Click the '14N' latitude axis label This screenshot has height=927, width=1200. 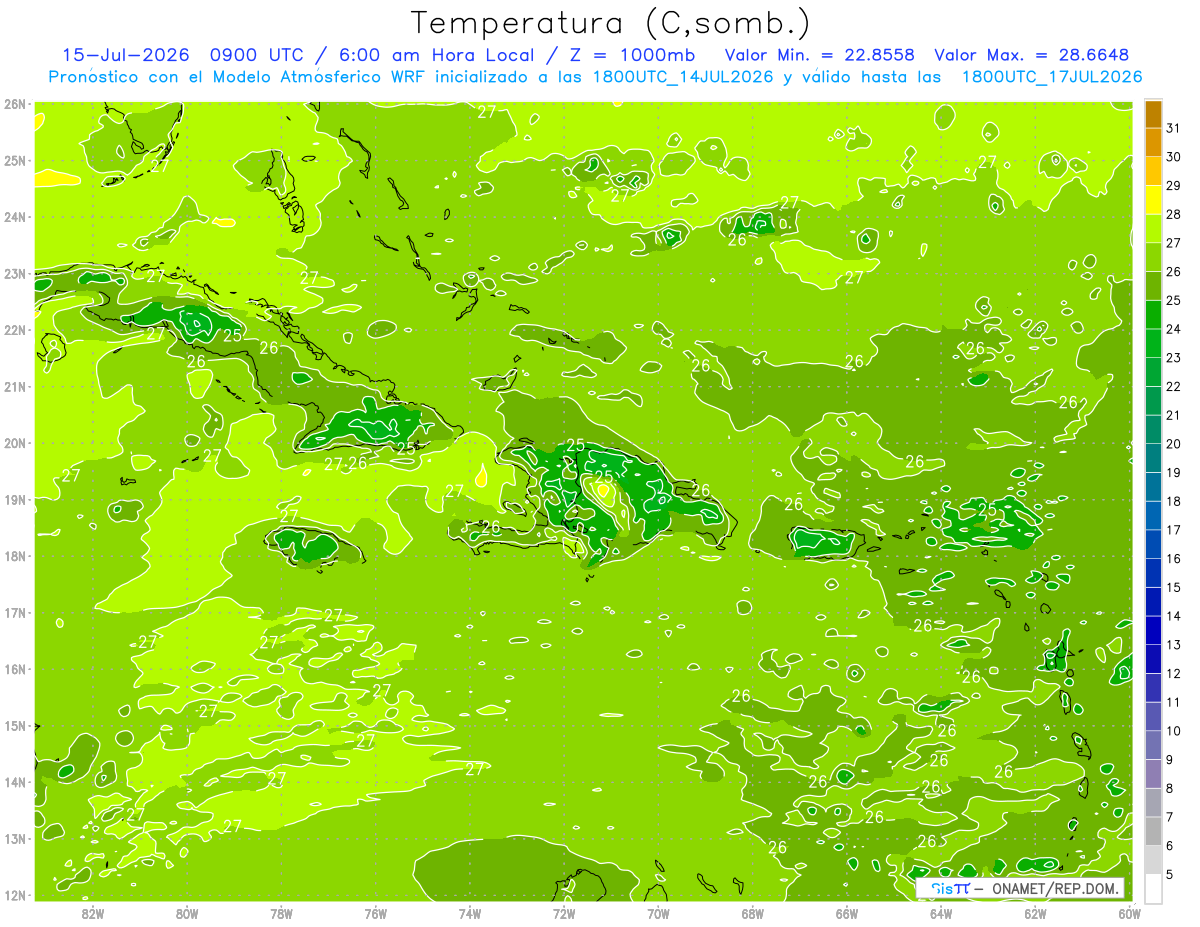(x=15, y=782)
